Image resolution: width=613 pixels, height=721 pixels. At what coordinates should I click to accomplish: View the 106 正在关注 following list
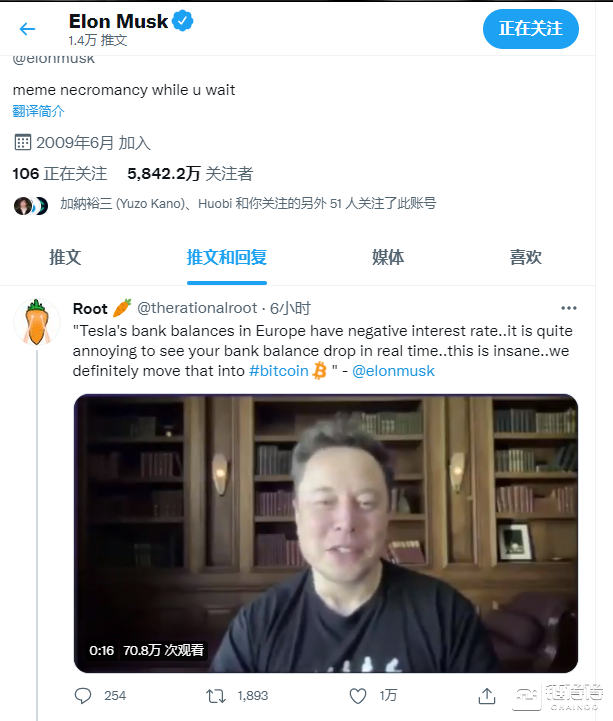point(60,173)
